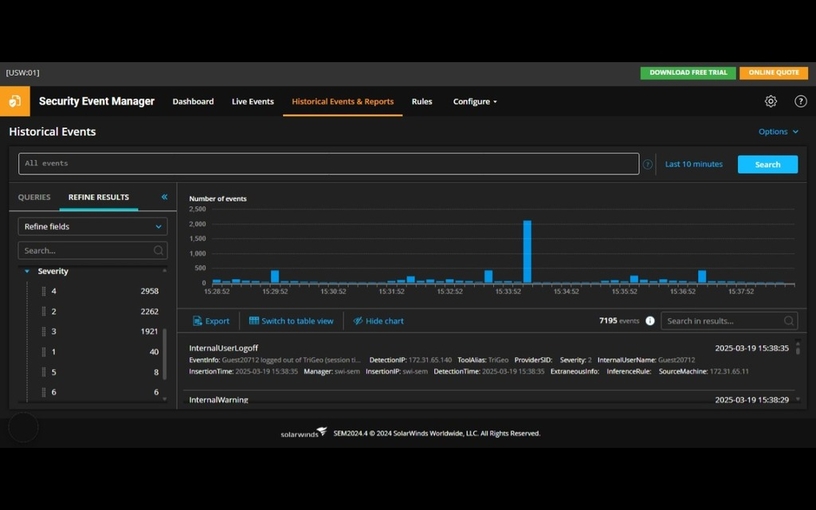The height and width of the screenshot is (510, 816).
Task: Click the All events query input field
Action: 328,163
